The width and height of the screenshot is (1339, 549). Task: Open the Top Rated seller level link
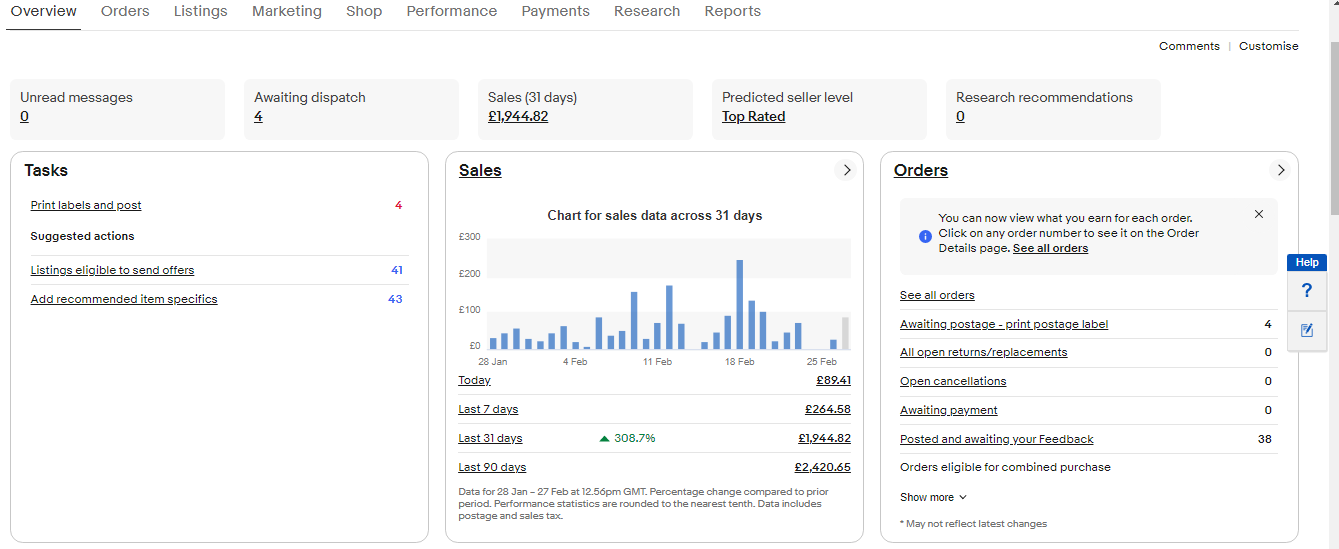pos(753,117)
